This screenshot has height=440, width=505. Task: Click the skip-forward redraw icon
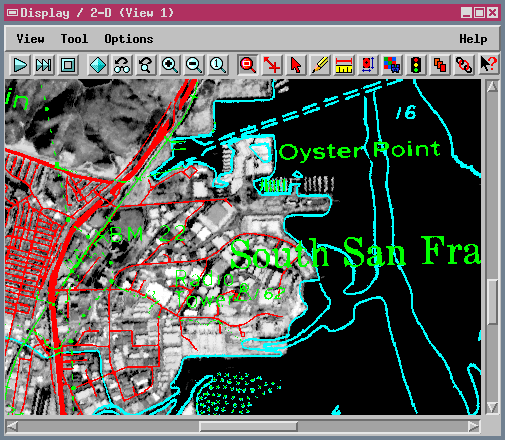click(x=44, y=65)
